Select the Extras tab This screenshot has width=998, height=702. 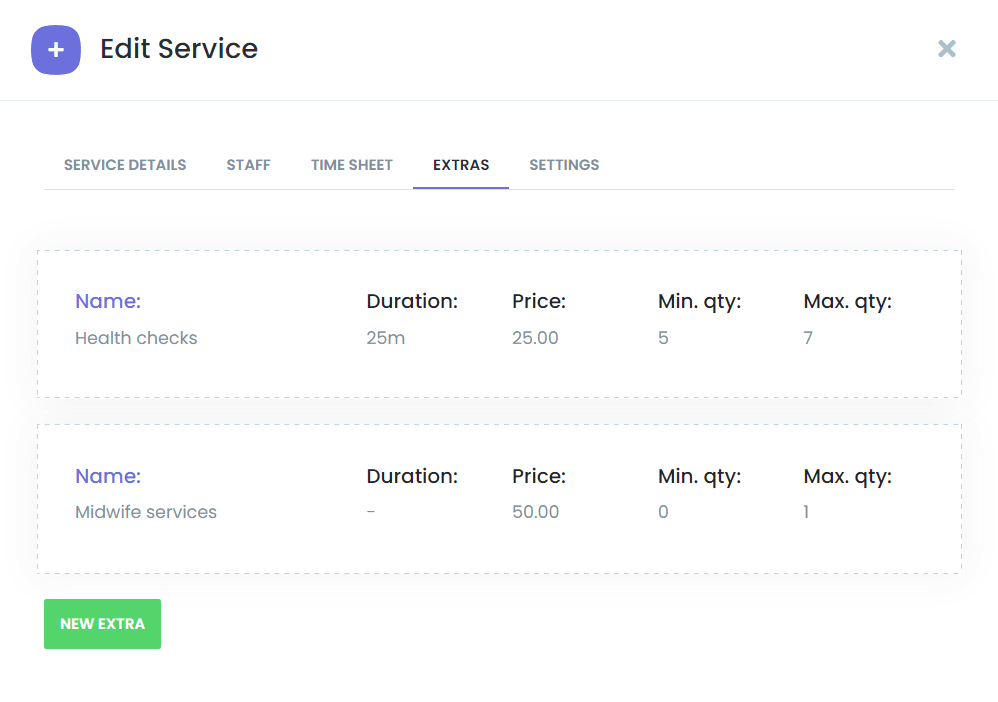click(461, 165)
